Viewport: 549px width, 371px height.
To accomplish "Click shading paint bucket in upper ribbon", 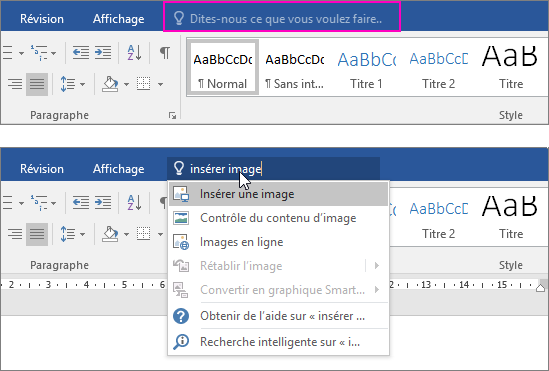I will 110,84.
